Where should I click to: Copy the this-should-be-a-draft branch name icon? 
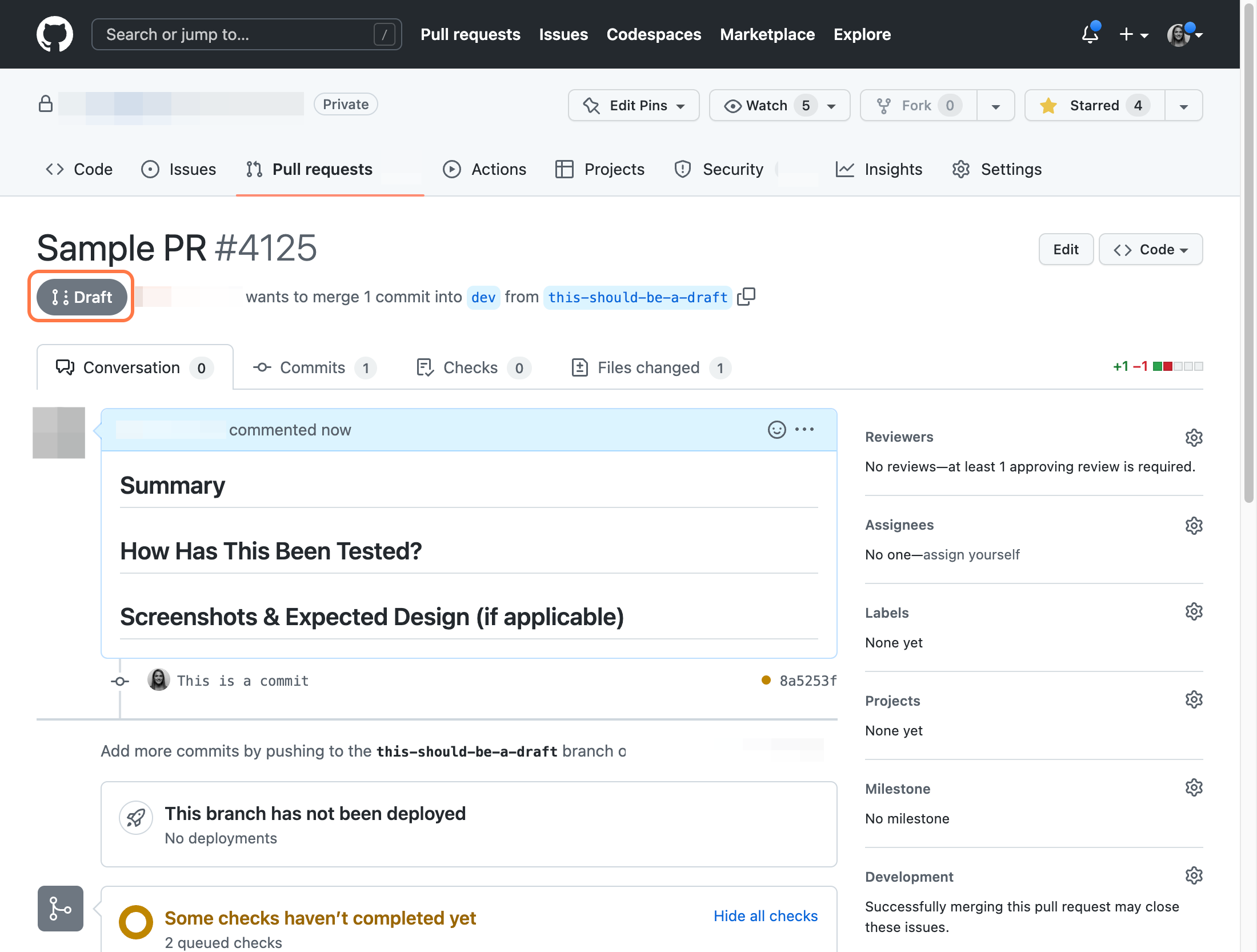(x=746, y=297)
